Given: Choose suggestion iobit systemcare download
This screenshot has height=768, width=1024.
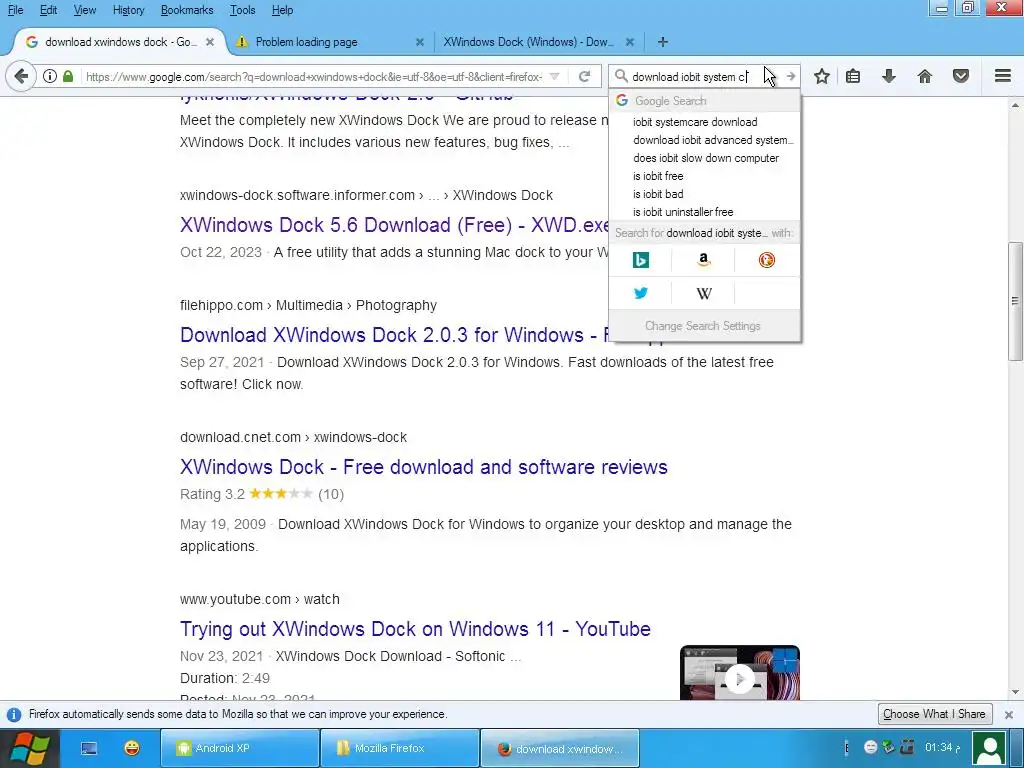Looking at the screenshot, I should coord(704,122).
